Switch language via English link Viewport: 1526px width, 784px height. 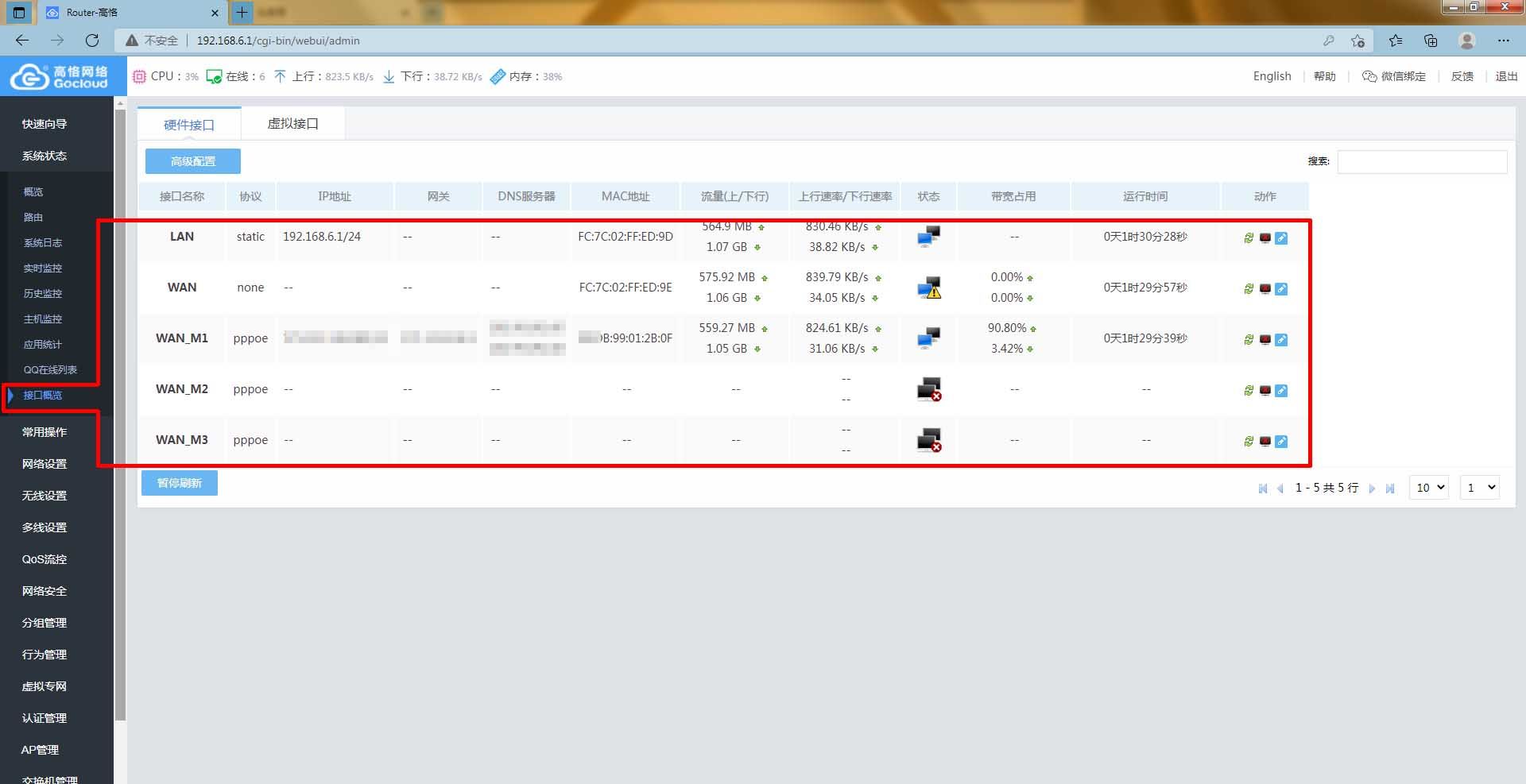pyautogui.click(x=1272, y=76)
